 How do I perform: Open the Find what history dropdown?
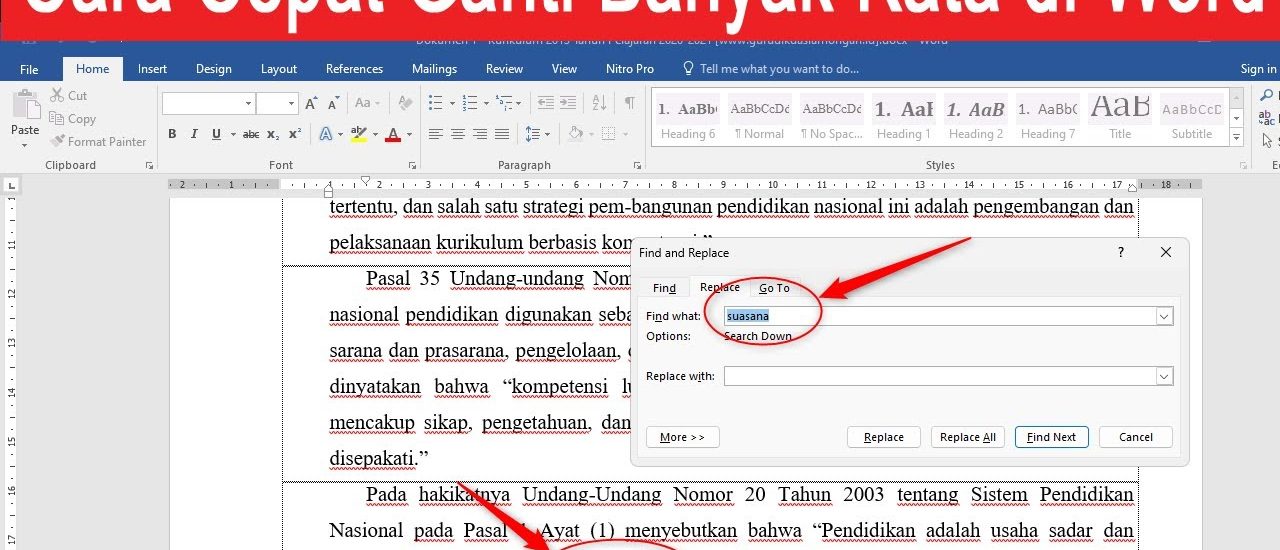pos(1164,316)
